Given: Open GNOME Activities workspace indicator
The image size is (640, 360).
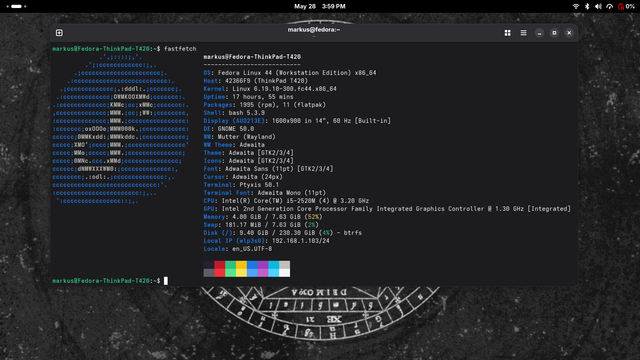Looking at the screenshot, I should point(16,6).
